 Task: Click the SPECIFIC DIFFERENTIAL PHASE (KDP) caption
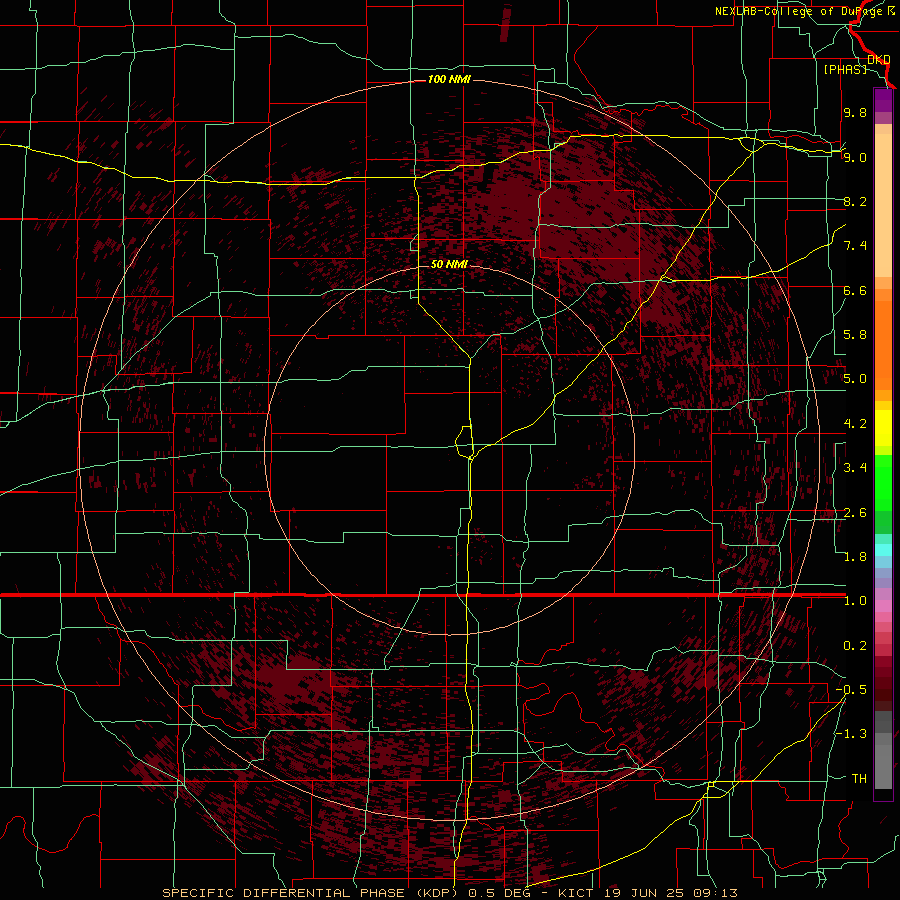coord(312,893)
